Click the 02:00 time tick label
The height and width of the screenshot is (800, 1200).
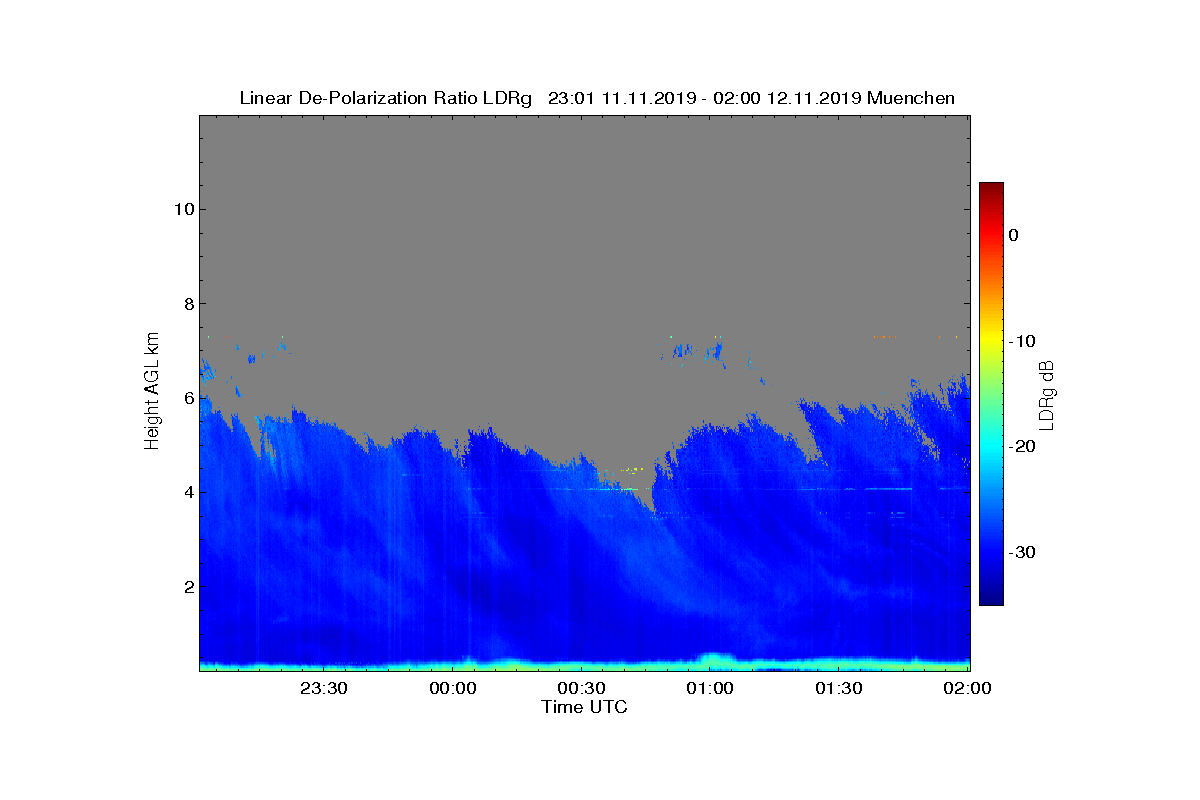click(x=968, y=688)
